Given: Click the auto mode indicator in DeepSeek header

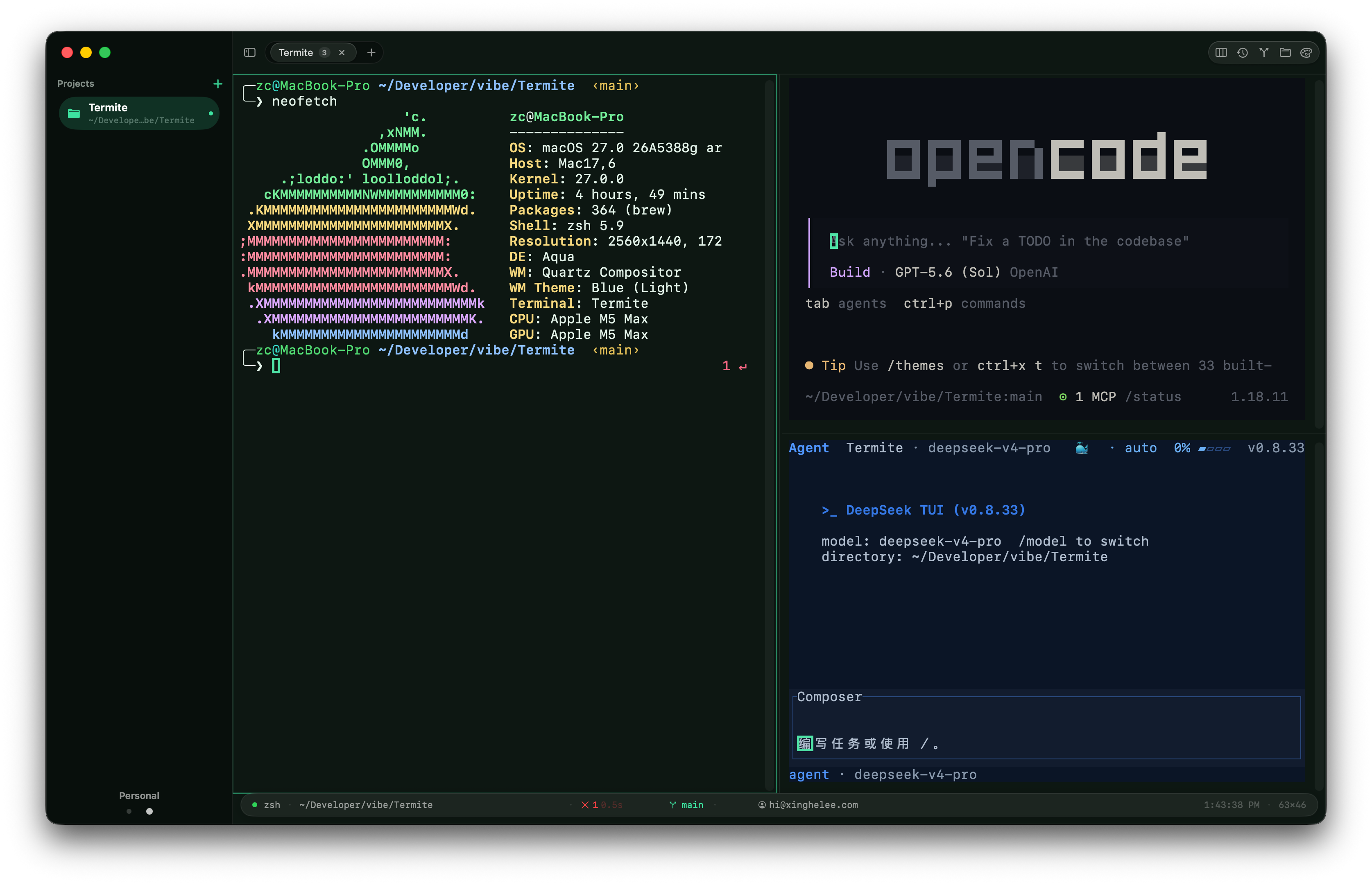Looking at the screenshot, I should tap(1140, 448).
